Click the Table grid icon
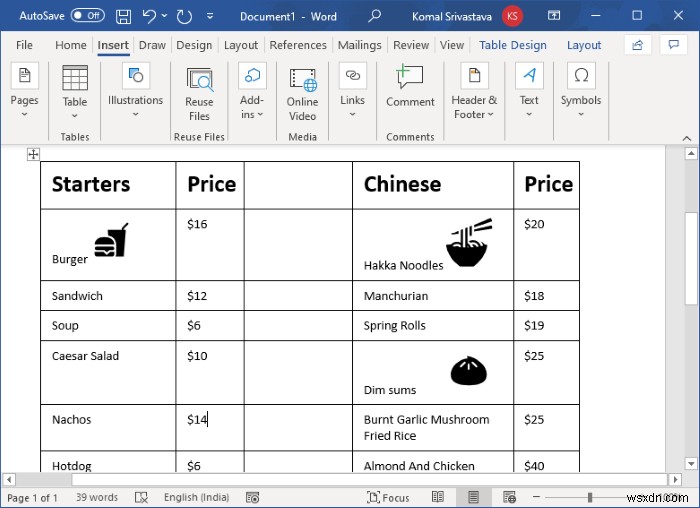This screenshot has height=508, width=700. tap(75, 78)
